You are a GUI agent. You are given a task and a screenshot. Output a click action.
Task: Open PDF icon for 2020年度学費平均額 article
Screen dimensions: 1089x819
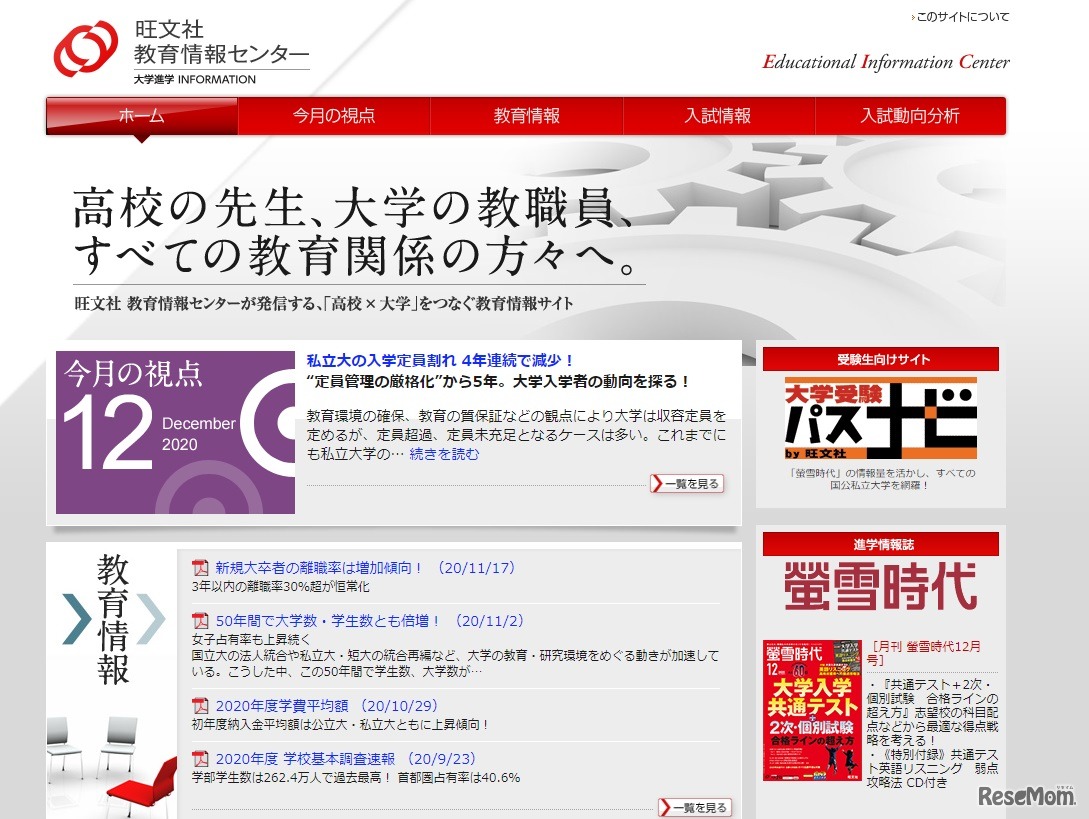200,706
